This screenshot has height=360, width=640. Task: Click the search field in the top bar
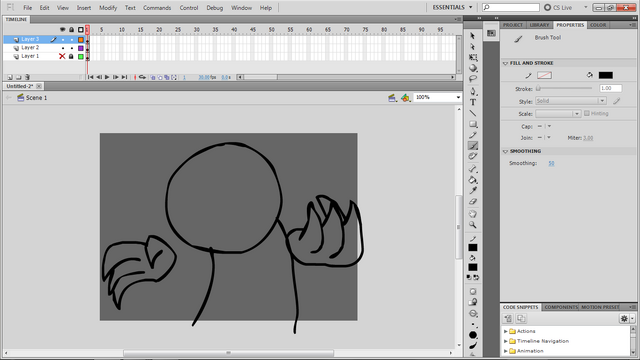[511, 7]
